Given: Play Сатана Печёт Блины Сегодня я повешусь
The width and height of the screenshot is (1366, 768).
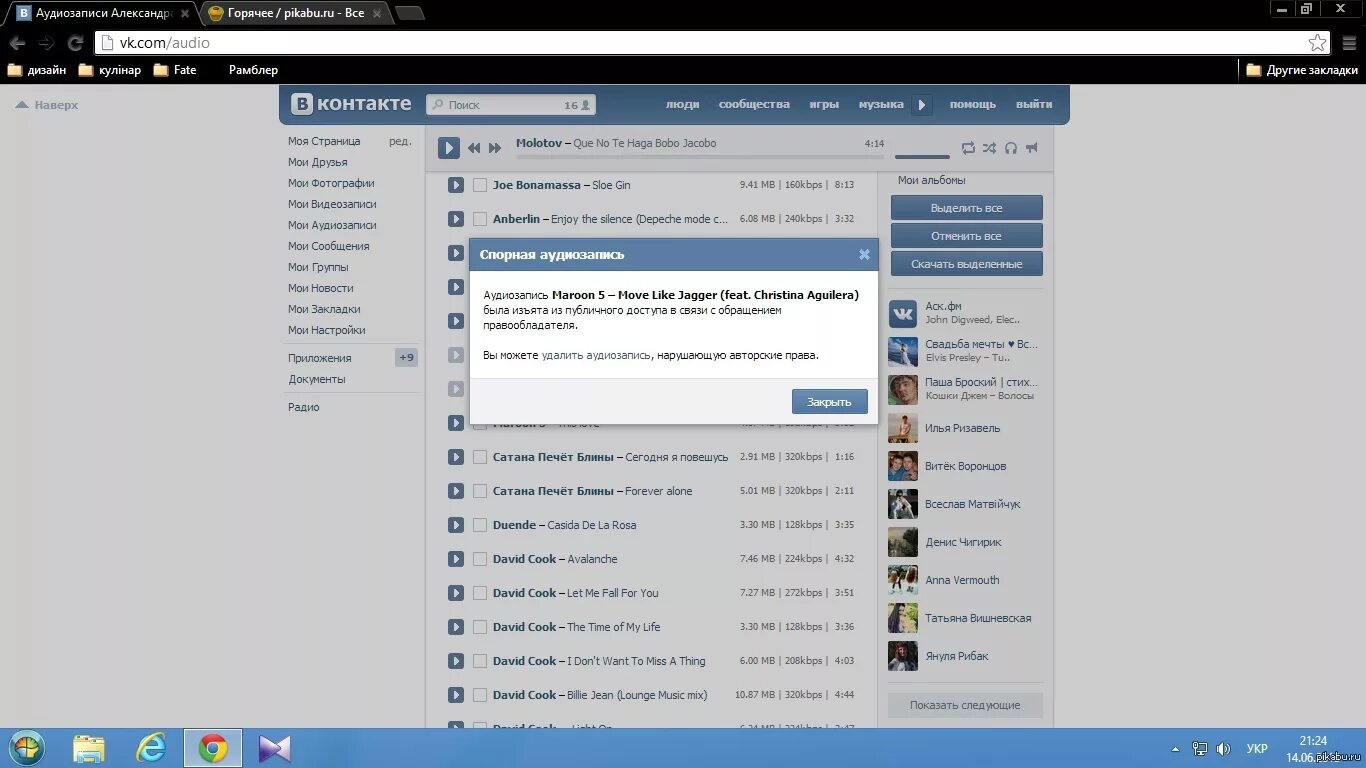Looking at the screenshot, I should click(x=456, y=457).
